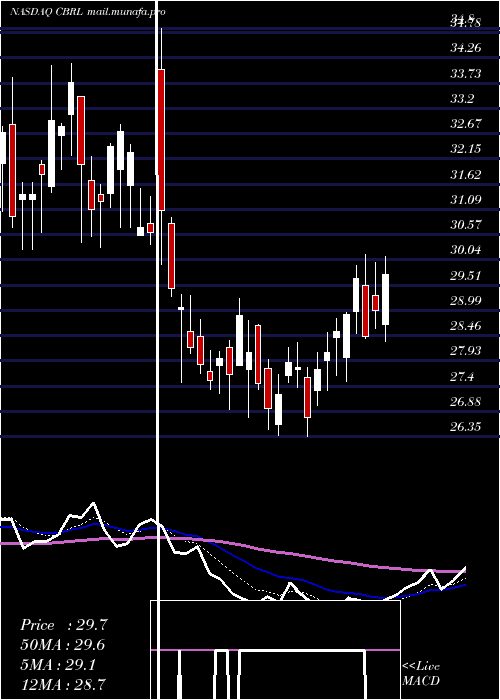Click the 30.04 price axis label
This screenshot has width=500, height=700.
point(466,250)
